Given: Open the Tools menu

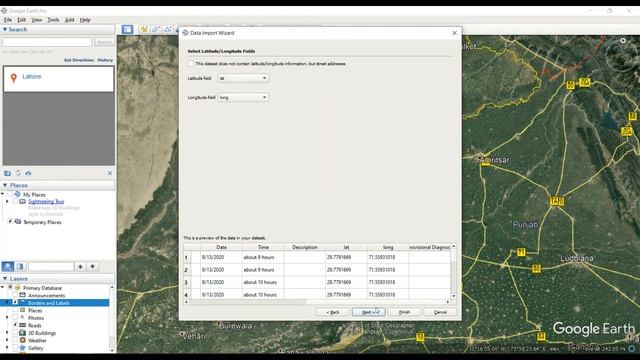Looking at the screenshot, I should (x=53, y=20).
